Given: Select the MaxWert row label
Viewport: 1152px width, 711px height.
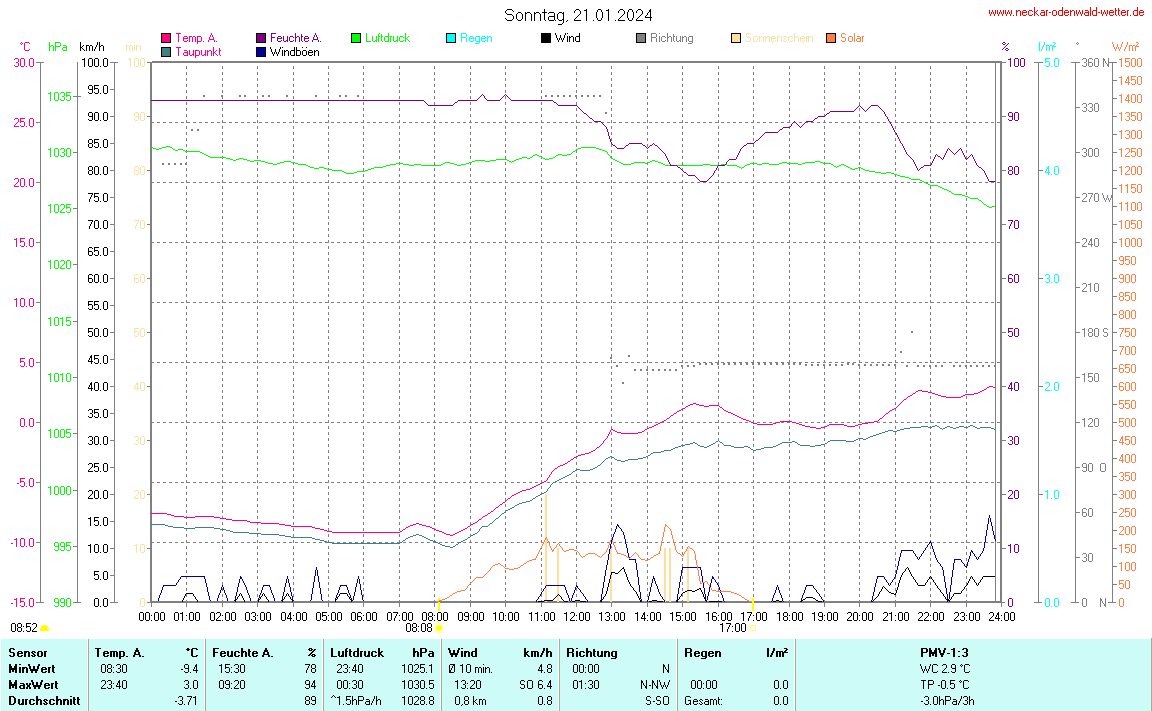Looking at the screenshot, I should coord(30,685).
